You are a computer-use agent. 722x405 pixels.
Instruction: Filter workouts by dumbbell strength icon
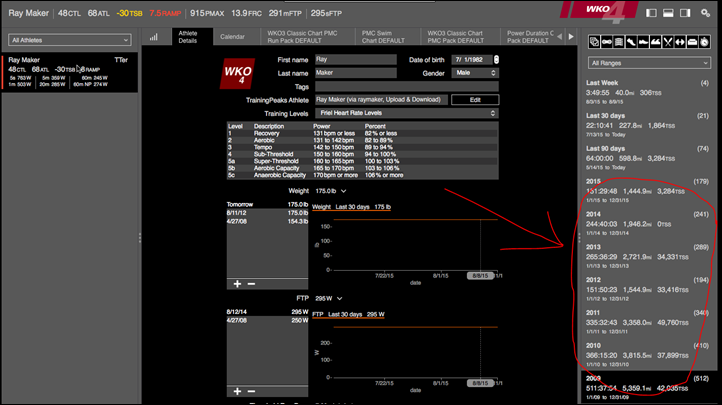click(680, 42)
